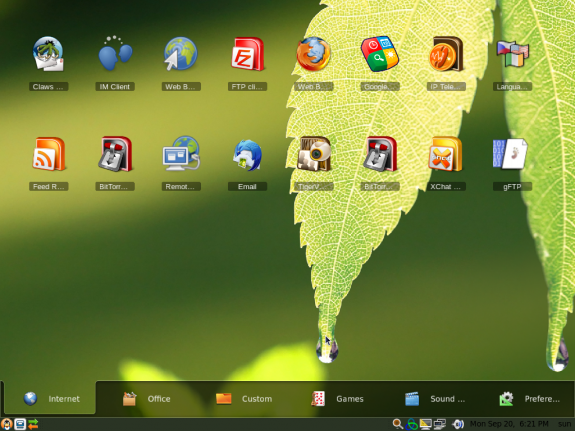Open the gFTP launcher icon
Image resolution: width=575 pixels, height=431 pixels.
tap(510, 154)
